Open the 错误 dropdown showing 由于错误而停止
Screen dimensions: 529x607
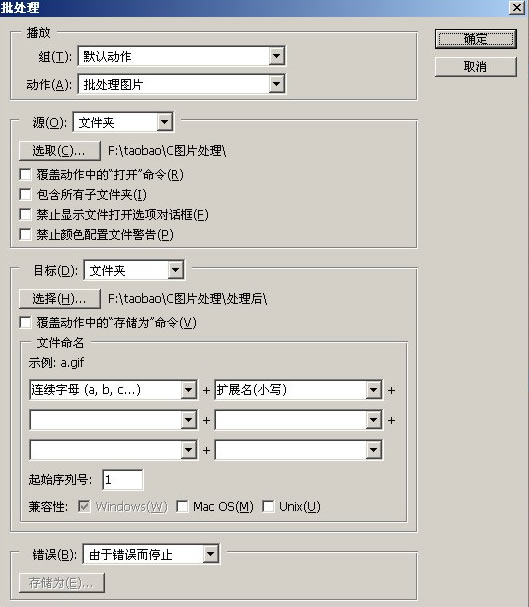[x=151, y=554]
